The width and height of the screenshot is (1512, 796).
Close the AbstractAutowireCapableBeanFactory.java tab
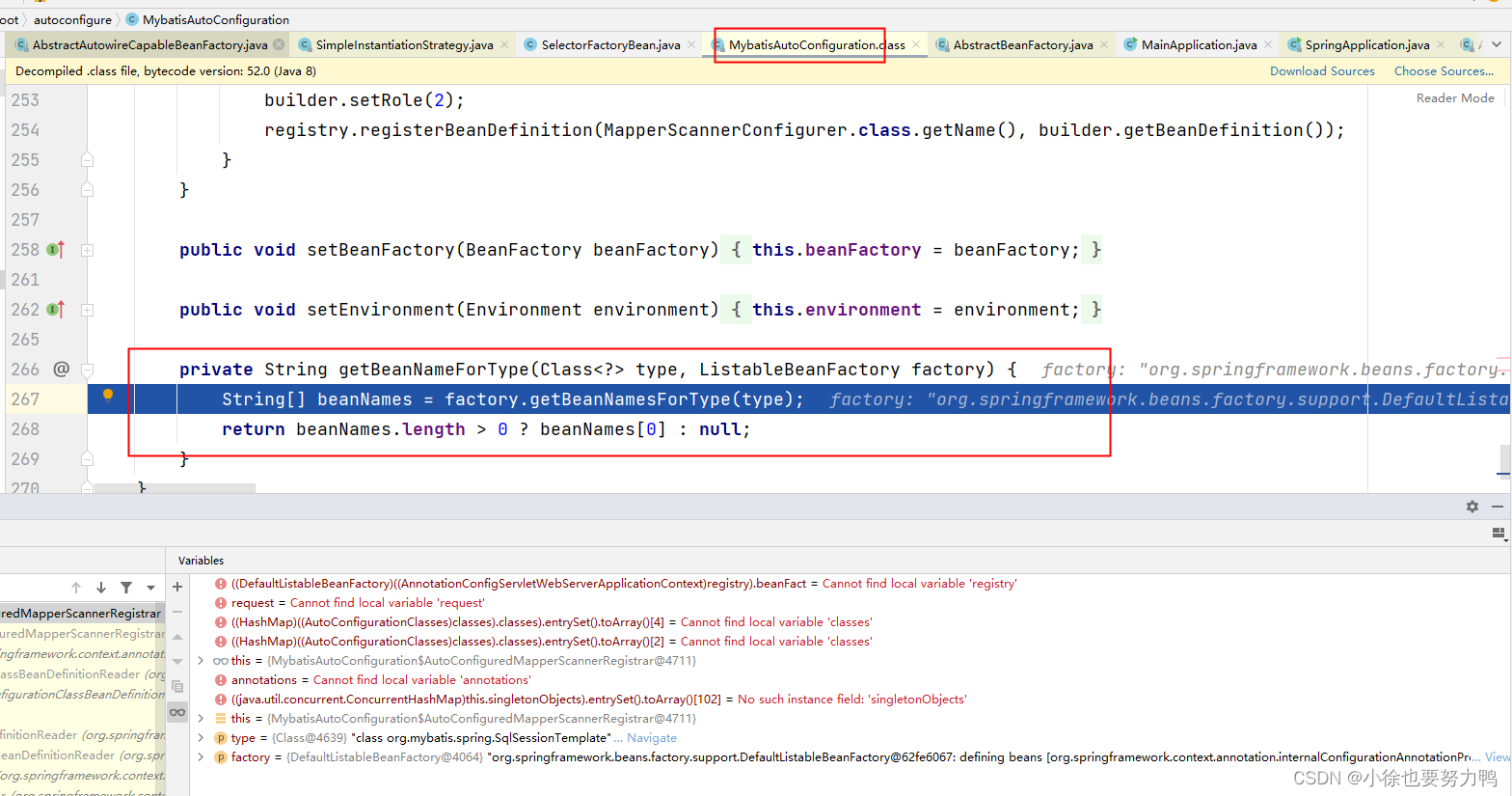click(279, 44)
